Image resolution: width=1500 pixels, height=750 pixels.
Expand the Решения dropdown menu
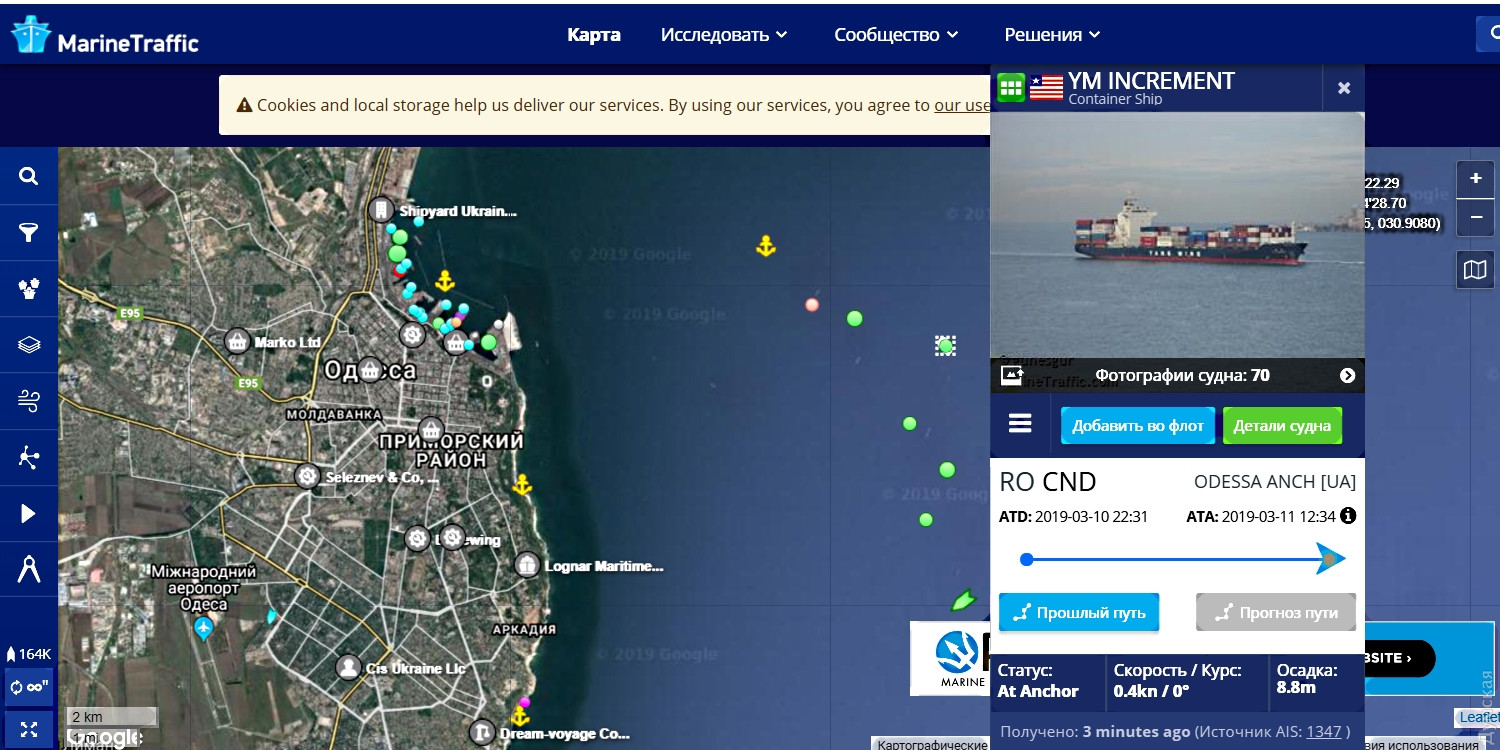[x=1052, y=35]
